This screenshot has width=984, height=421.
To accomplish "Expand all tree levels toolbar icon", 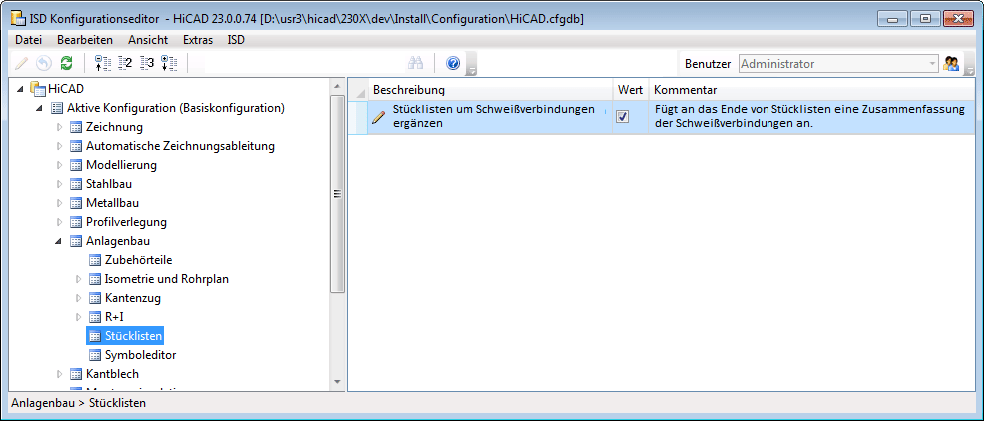I will tap(169, 63).
